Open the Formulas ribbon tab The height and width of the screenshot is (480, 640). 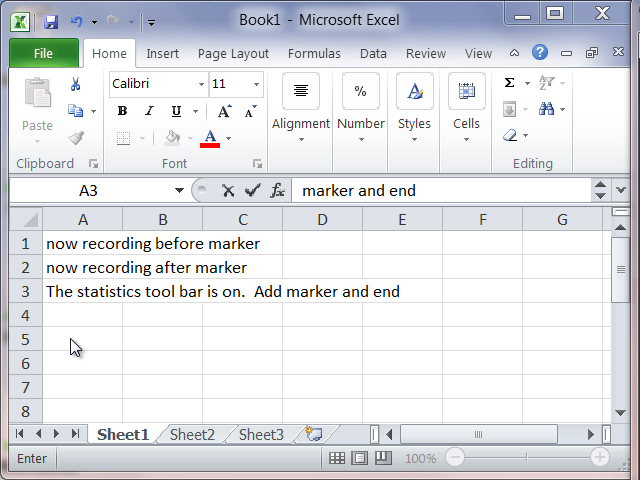(x=314, y=54)
